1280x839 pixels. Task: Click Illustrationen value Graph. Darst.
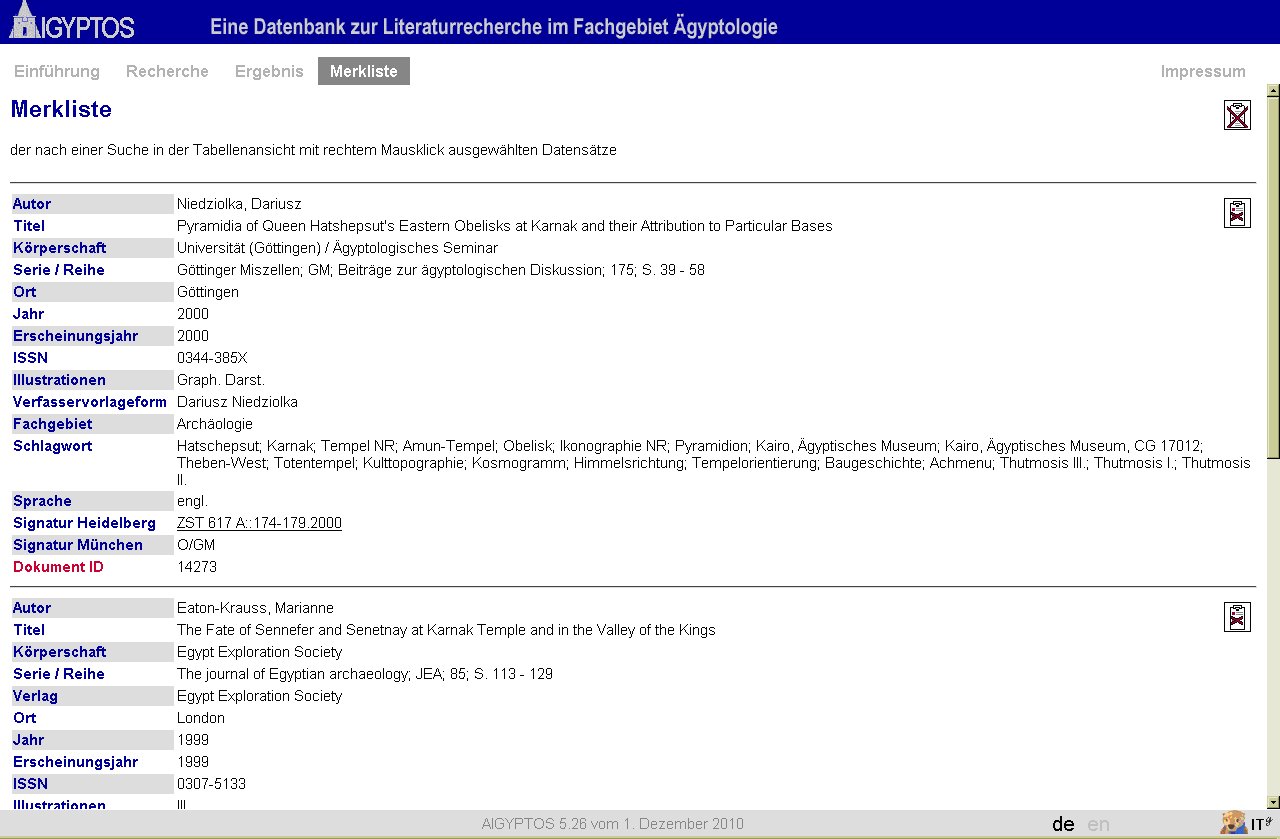point(221,380)
